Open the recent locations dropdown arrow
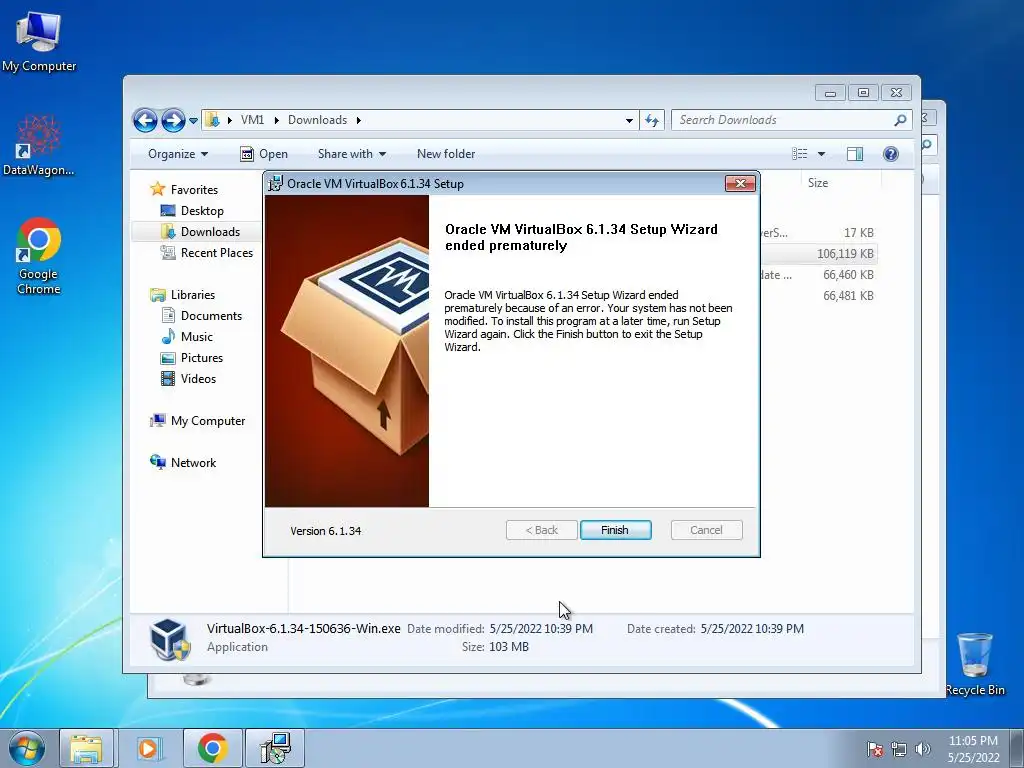The width and height of the screenshot is (1024, 768). pos(193,121)
